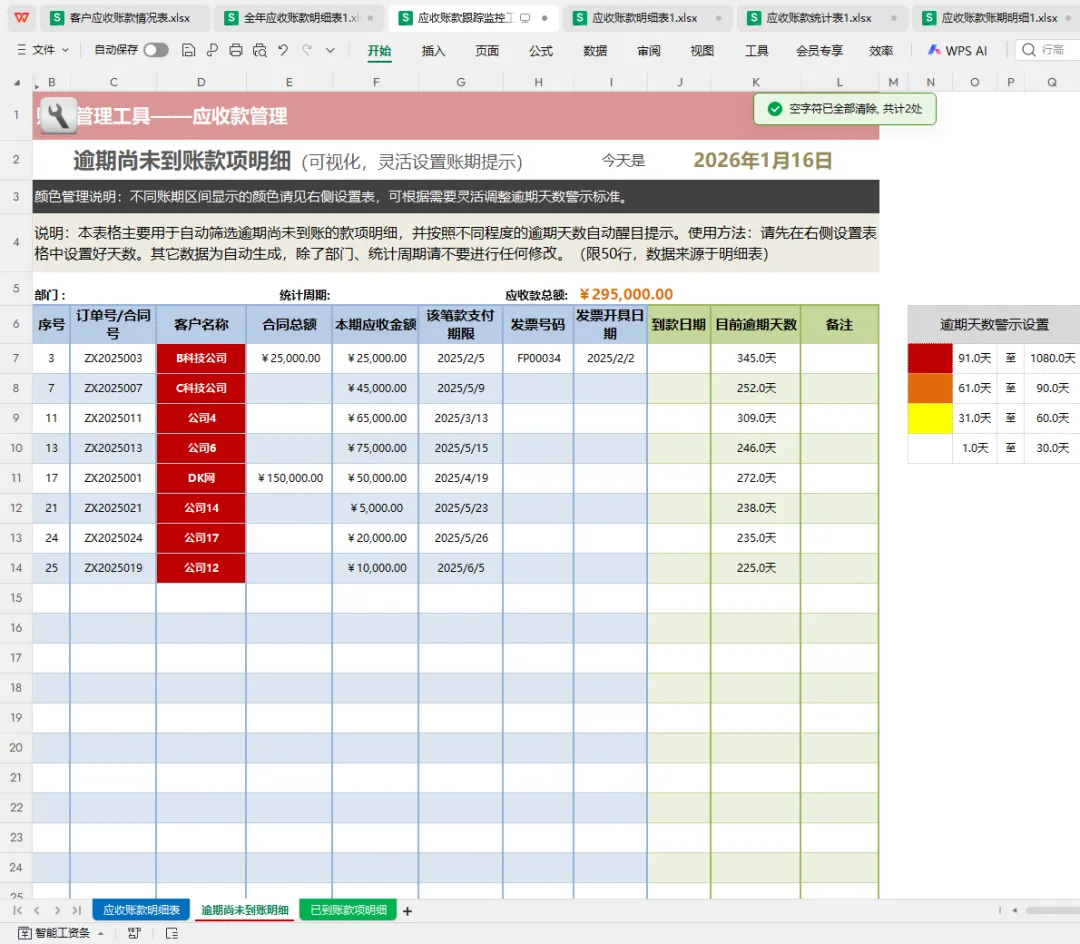The height and width of the screenshot is (944, 1080).
Task: Click the Select All corner triangle
Action: [17, 83]
